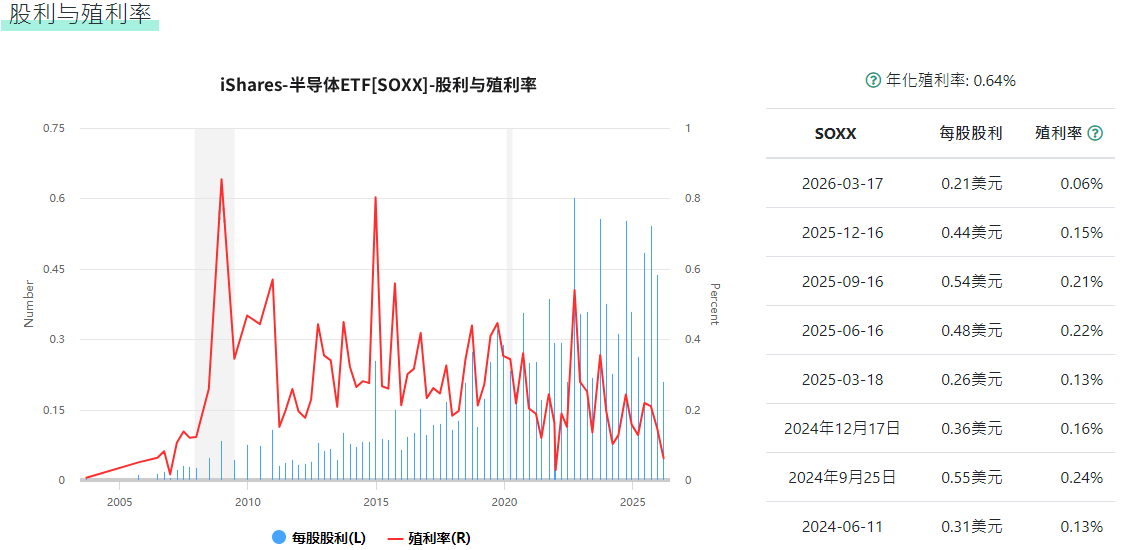Click the 0.45 left axis label
1121x550 pixels.
[54, 269]
